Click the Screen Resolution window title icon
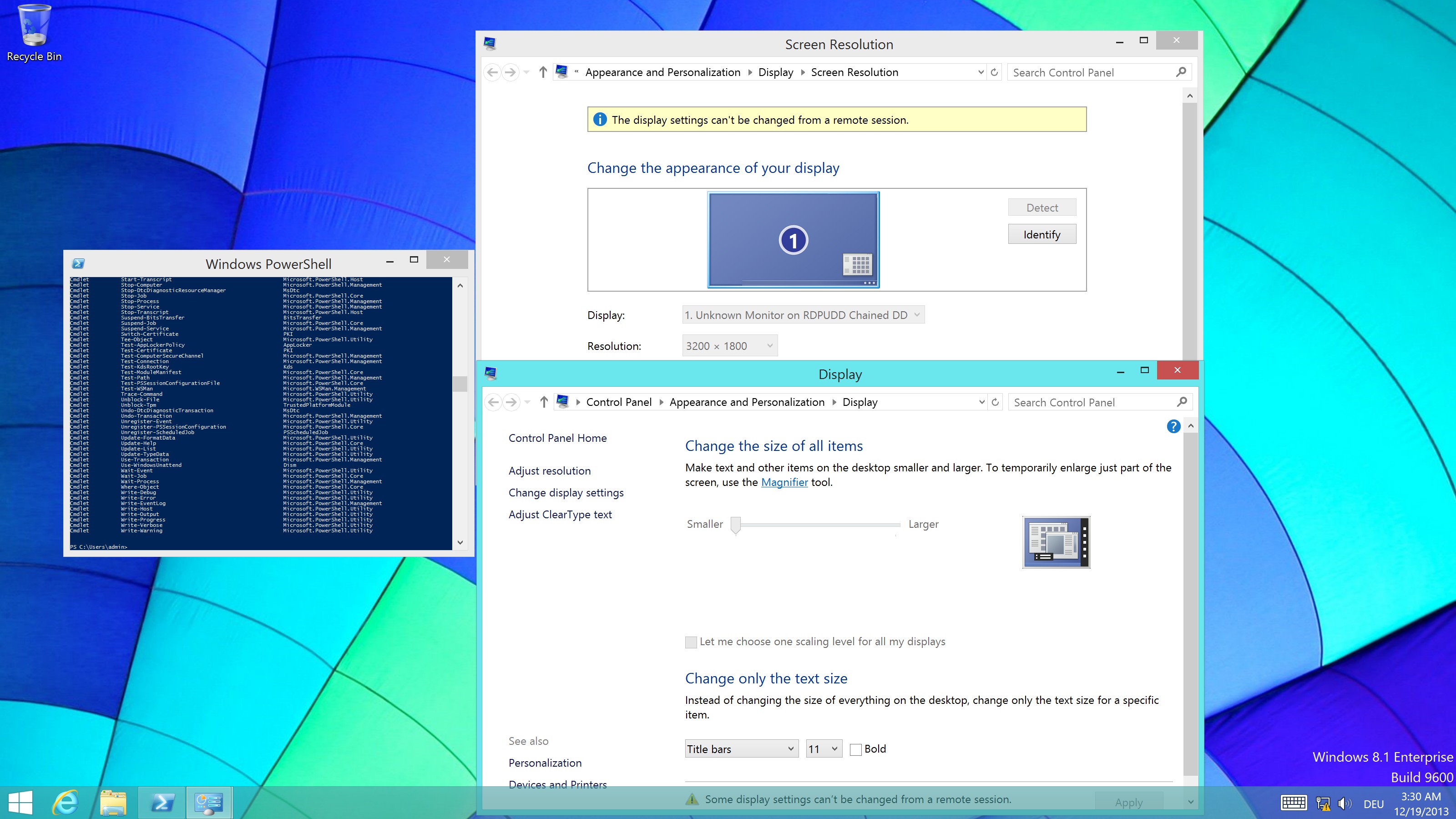 tap(490, 44)
